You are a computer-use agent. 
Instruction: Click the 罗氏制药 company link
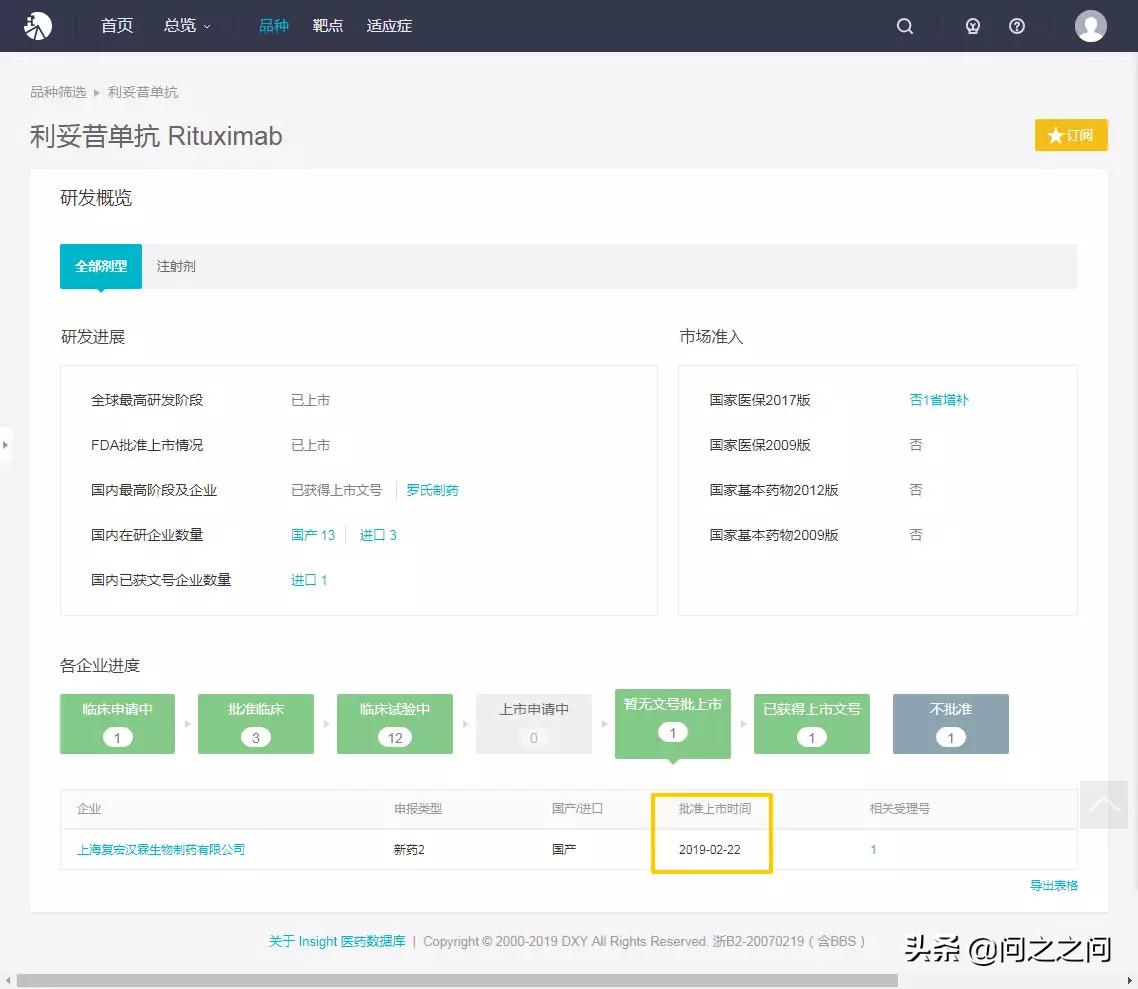click(x=433, y=490)
